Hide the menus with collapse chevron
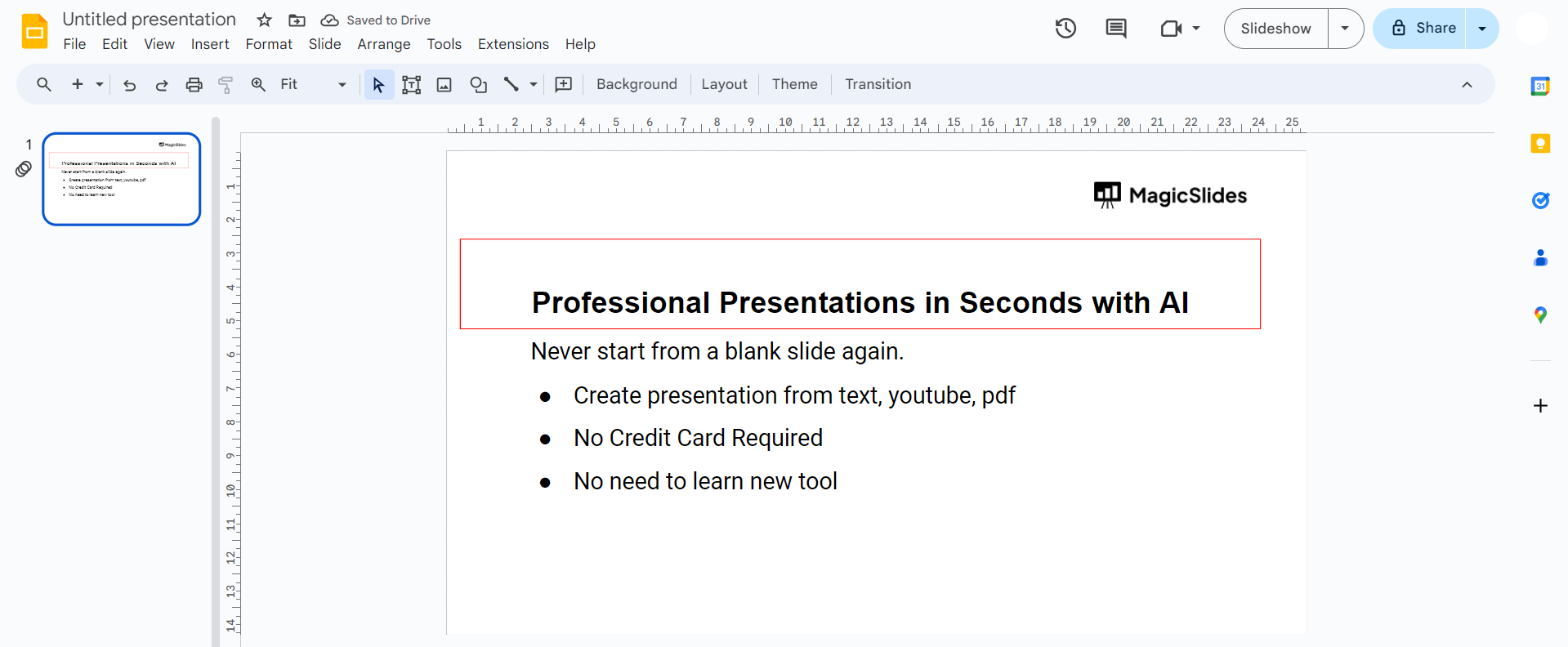 (1467, 85)
